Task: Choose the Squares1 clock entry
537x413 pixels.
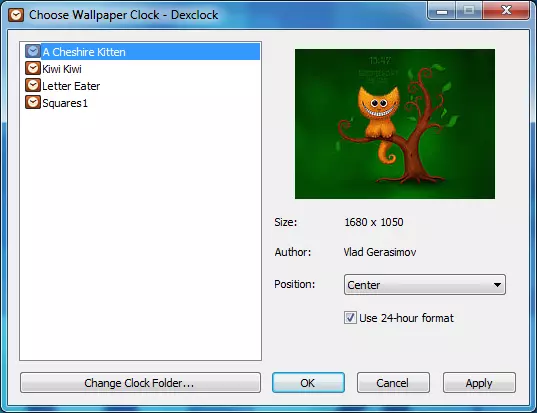Action: [x=65, y=103]
